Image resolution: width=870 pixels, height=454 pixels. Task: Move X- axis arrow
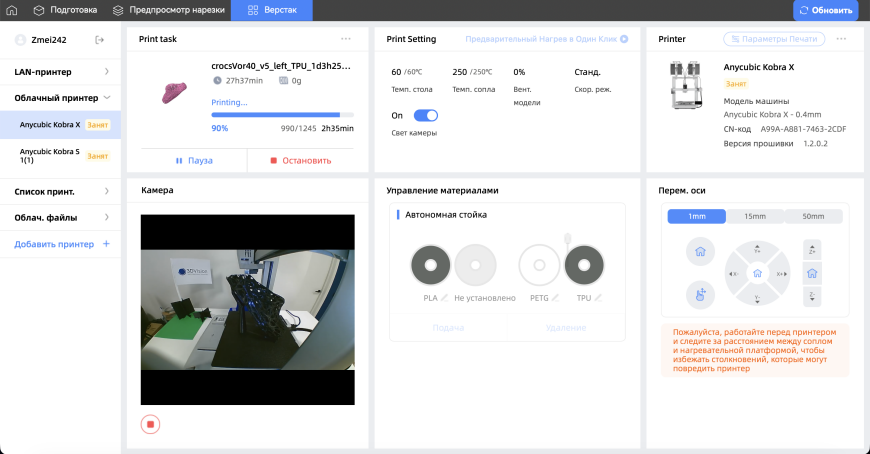[734, 274]
